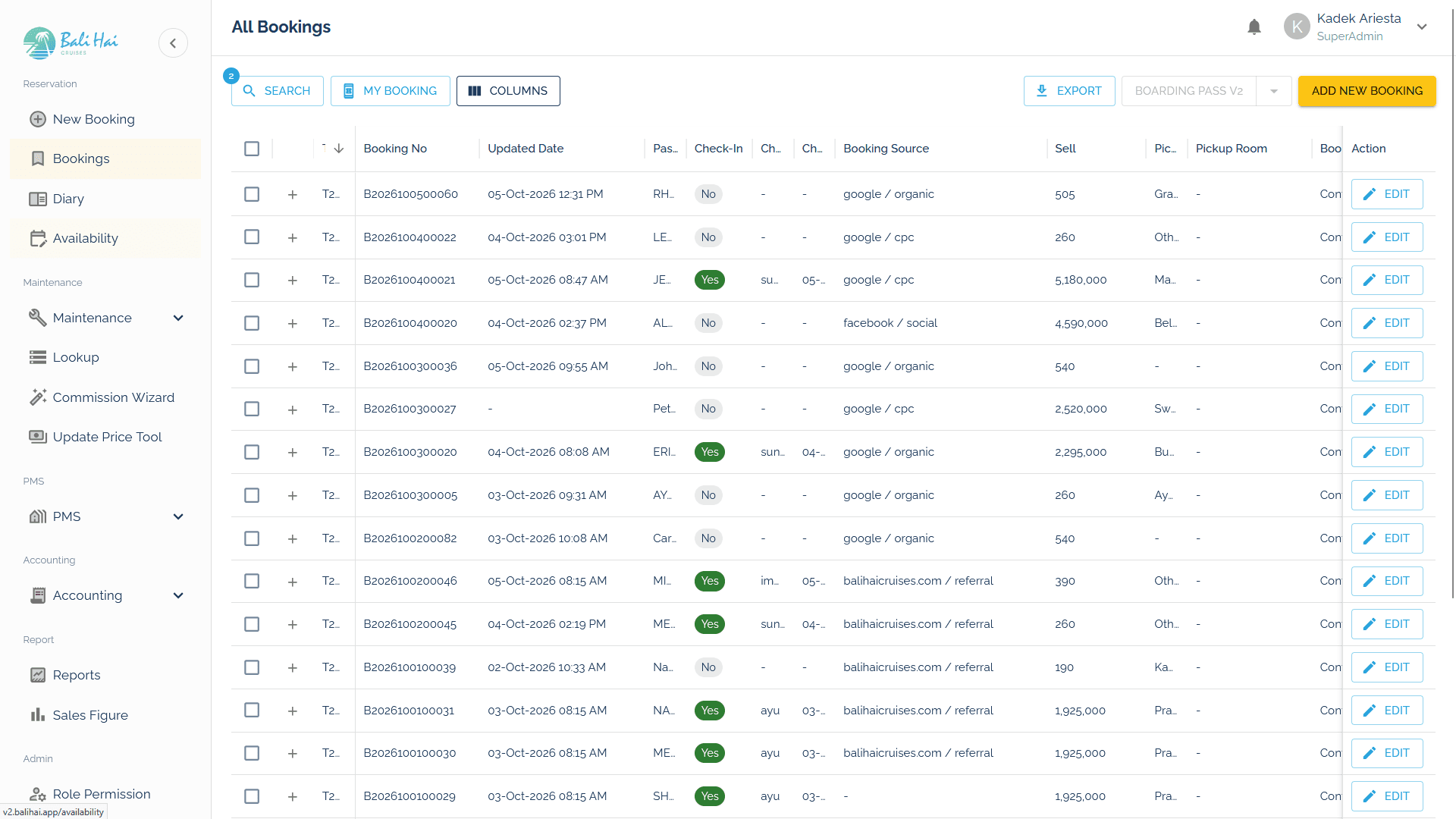Open Commission Wizard
The height and width of the screenshot is (819, 1456).
(x=105, y=397)
